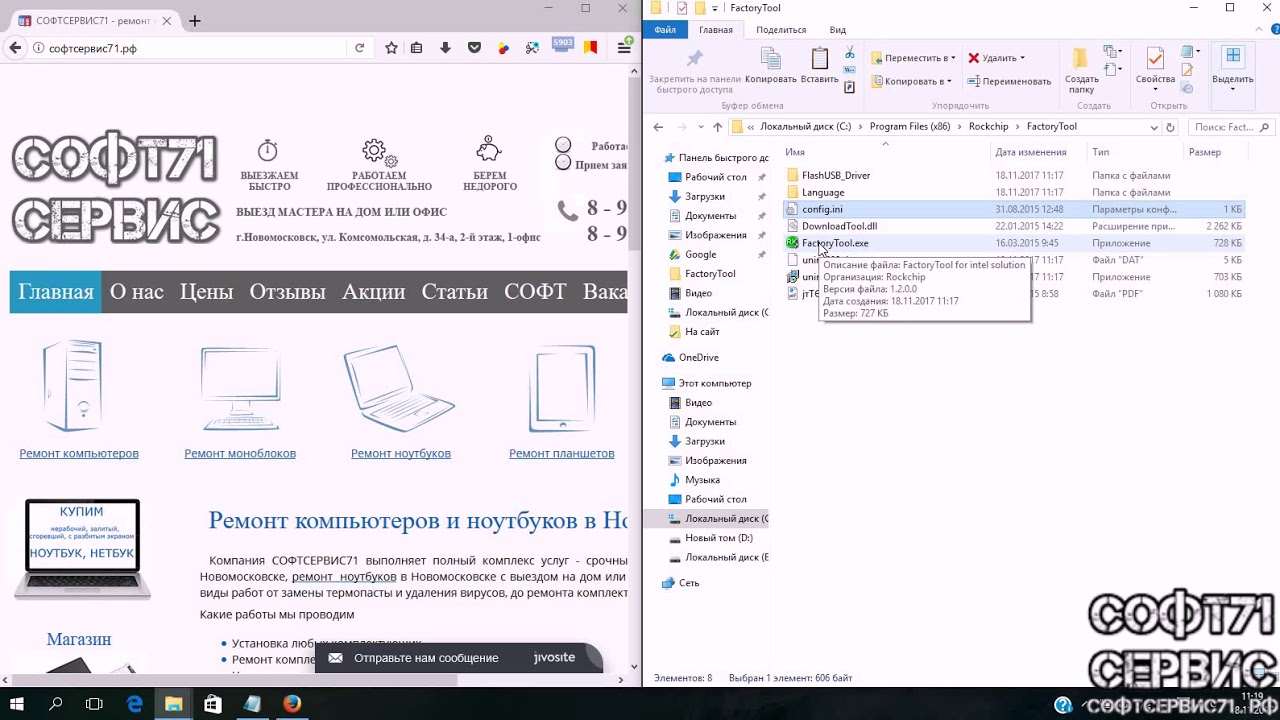The image size is (1280, 720).
Task: Show site information icon in the address bar
Action: (38, 48)
